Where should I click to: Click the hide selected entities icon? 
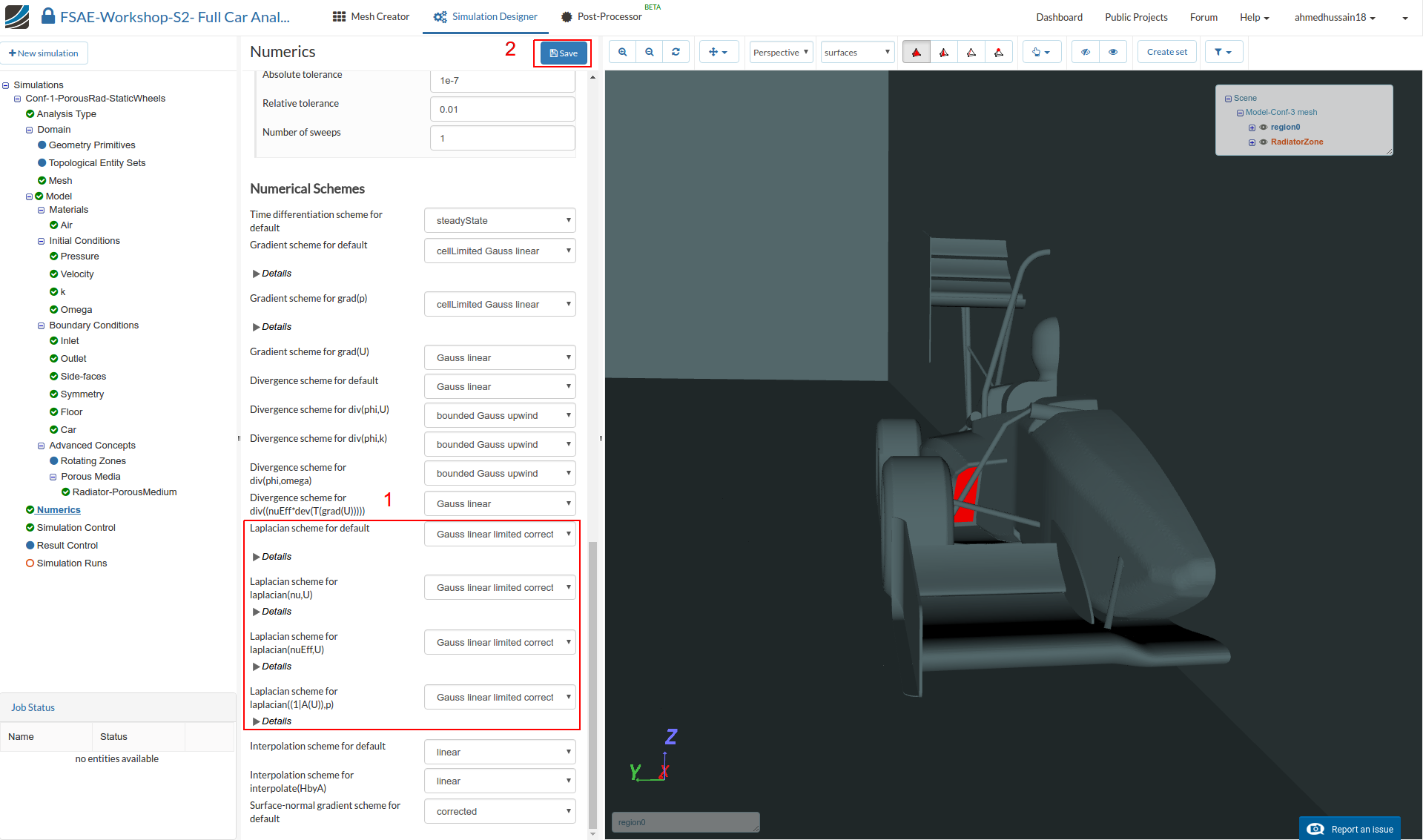pos(1085,52)
